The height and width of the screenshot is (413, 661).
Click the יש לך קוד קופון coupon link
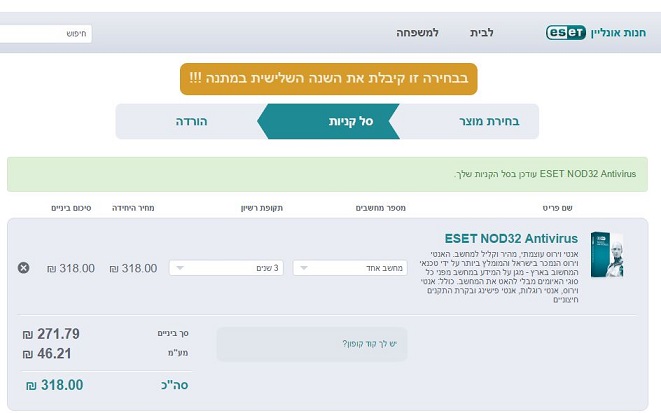click(370, 344)
